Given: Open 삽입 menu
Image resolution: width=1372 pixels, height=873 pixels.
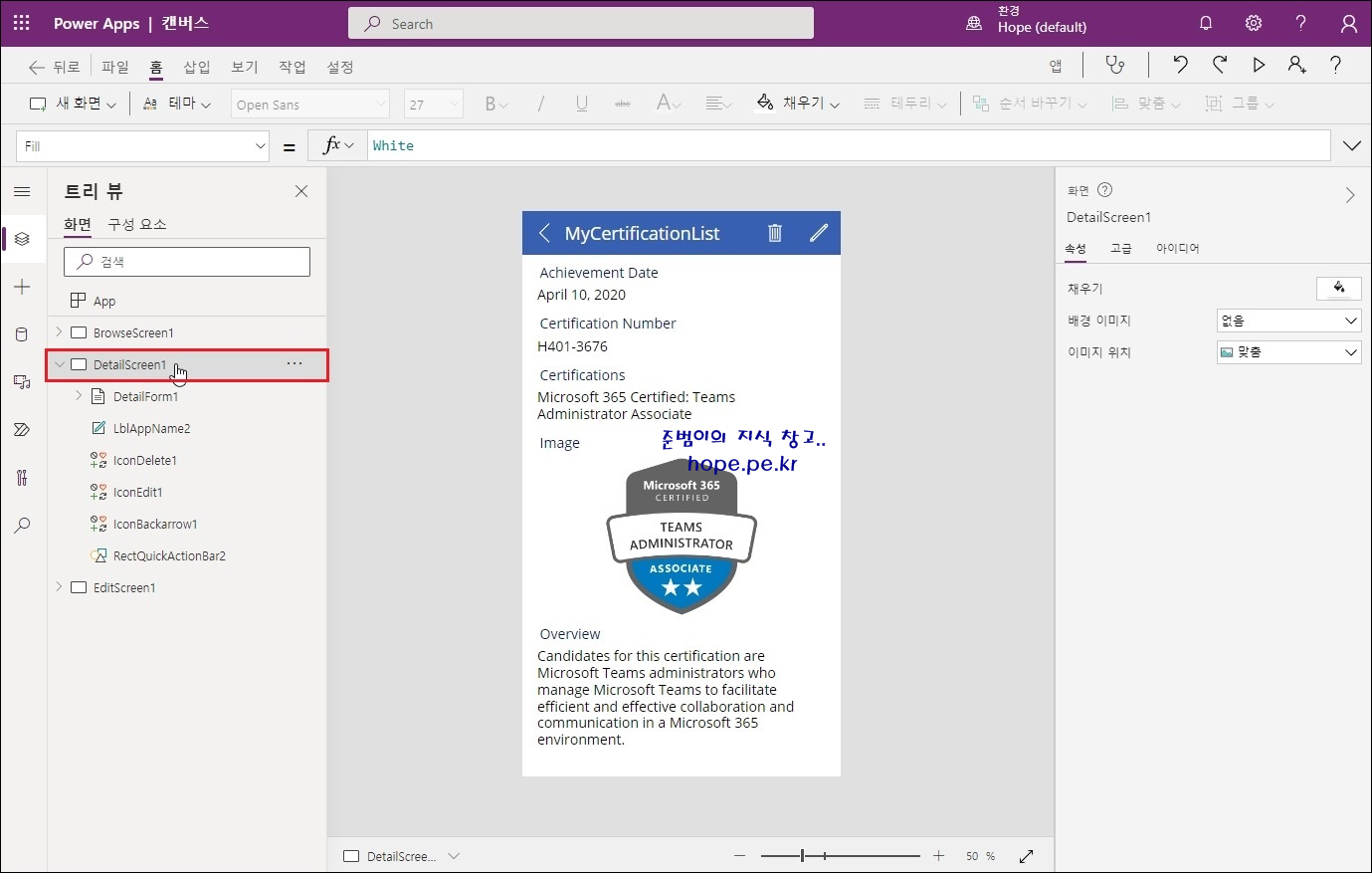Looking at the screenshot, I should pyautogui.click(x=197, y=67).
